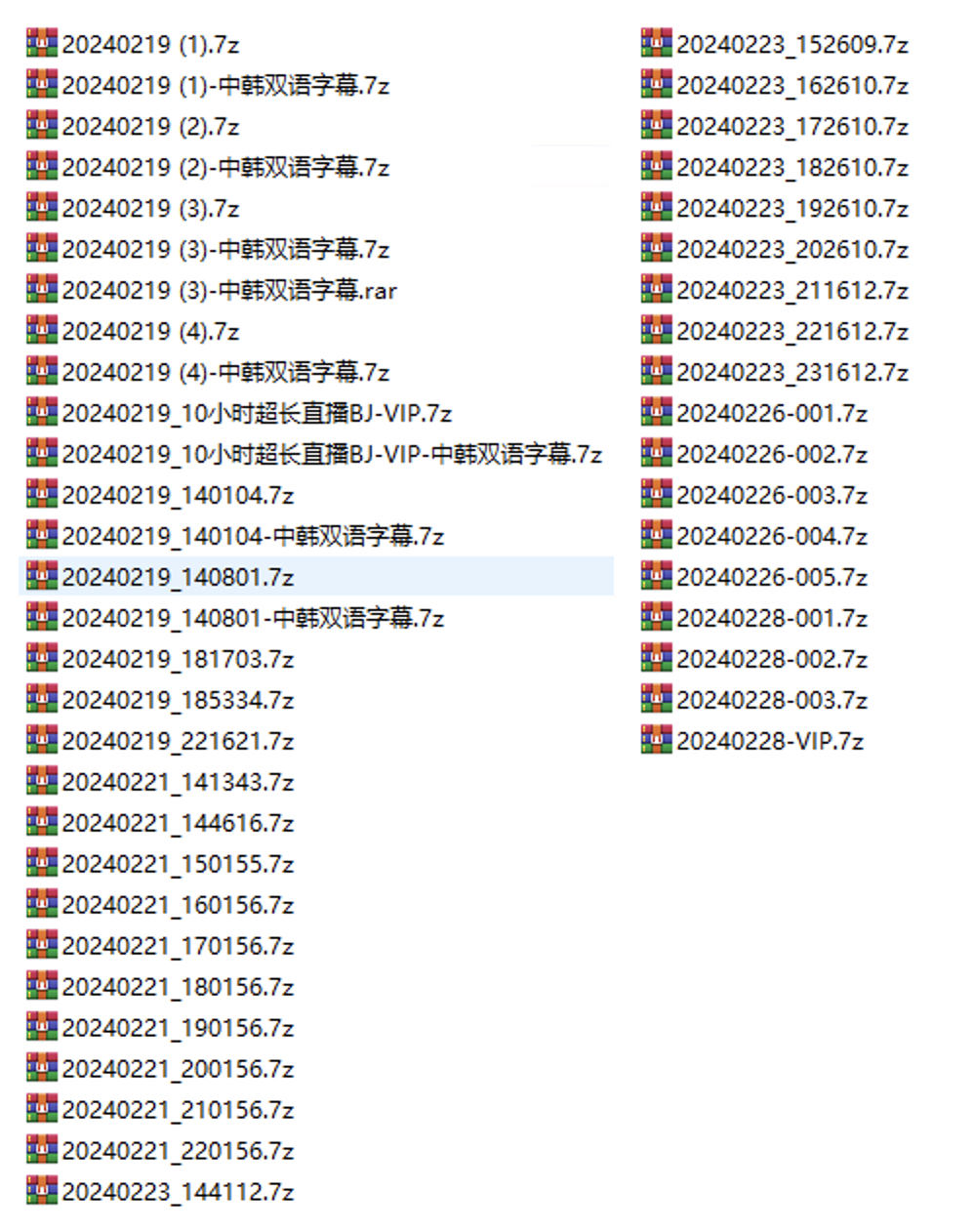
Task: Select the file 20240219_181703.7z
Action: tap(178, 660)
